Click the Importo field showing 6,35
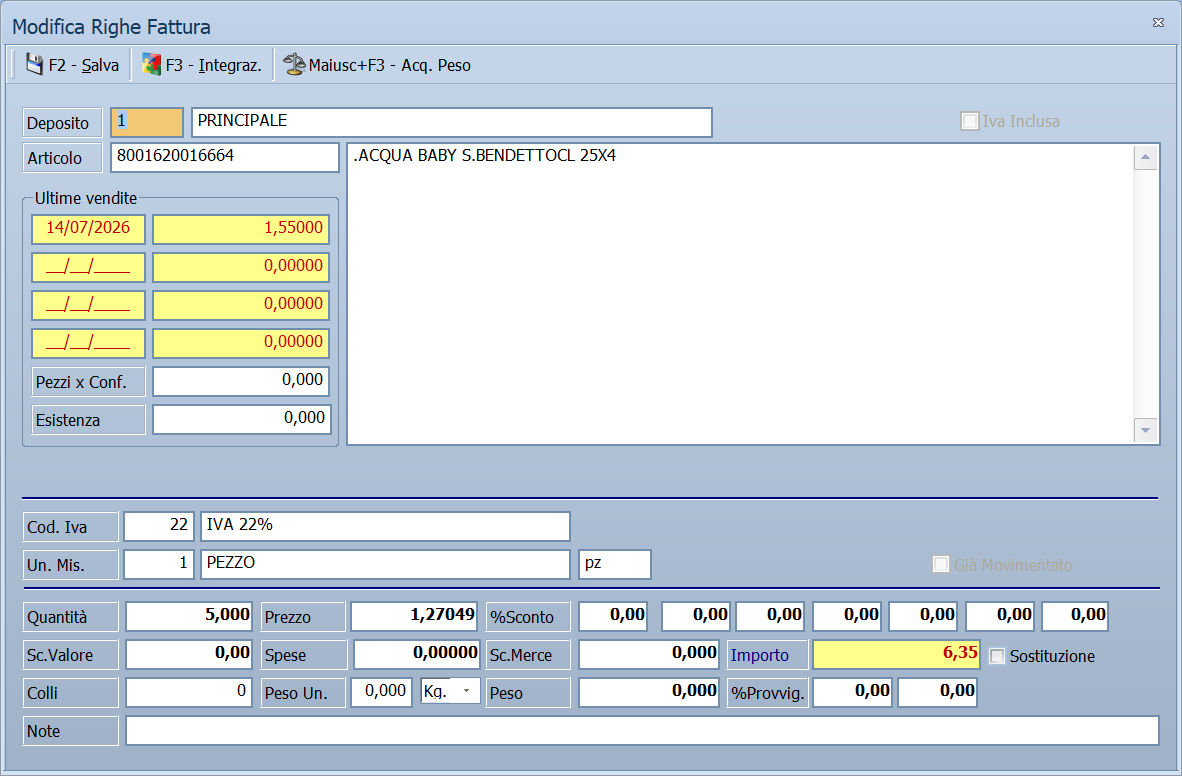 click(x=897, y=654)
